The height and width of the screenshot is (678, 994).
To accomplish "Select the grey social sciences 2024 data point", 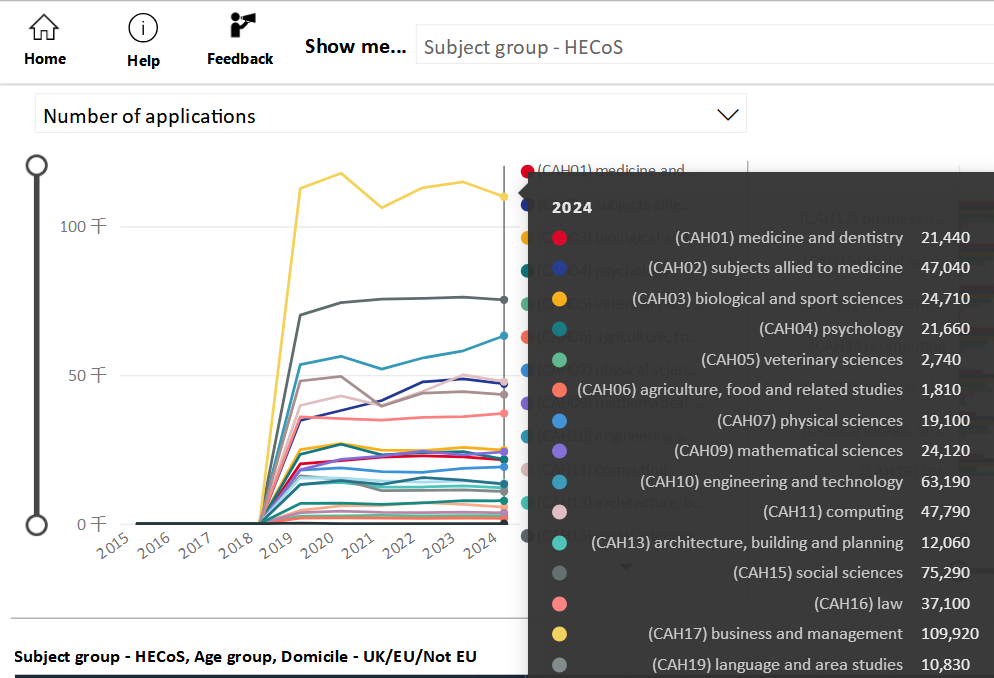I will click(504, 300).
